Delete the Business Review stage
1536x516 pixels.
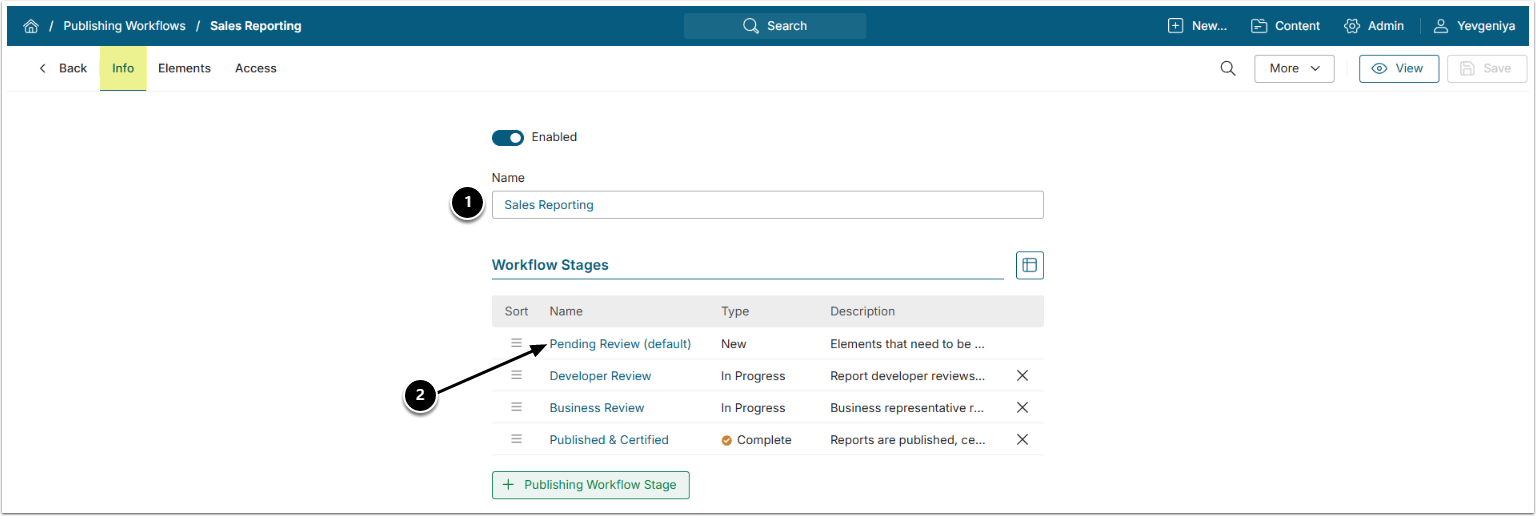[x=1022, y=408]
